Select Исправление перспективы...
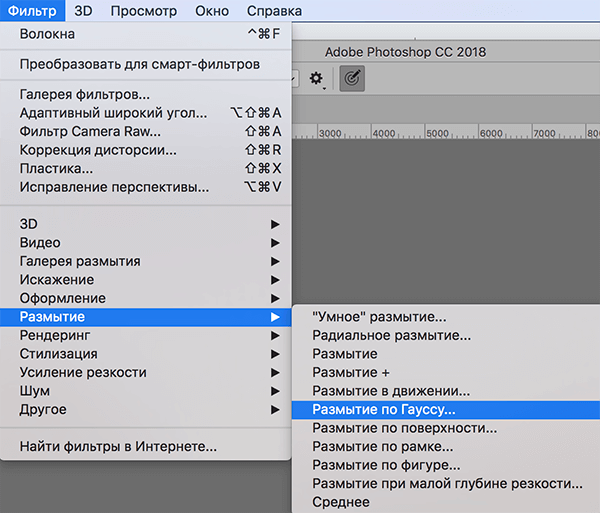The width and height of the screenshot is (600, 513). click(x=146, y=187)
